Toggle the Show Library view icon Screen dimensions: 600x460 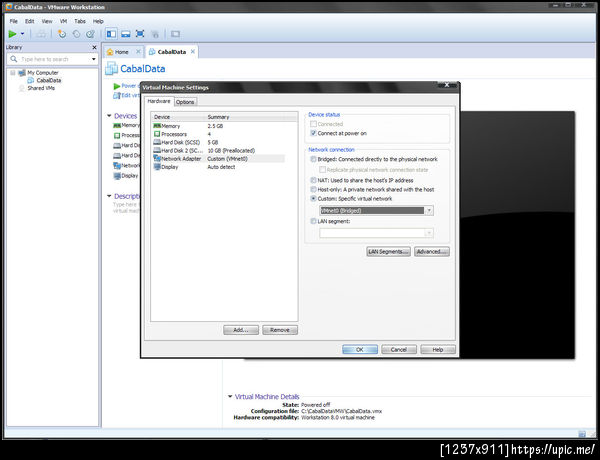[x=111, y=34]
